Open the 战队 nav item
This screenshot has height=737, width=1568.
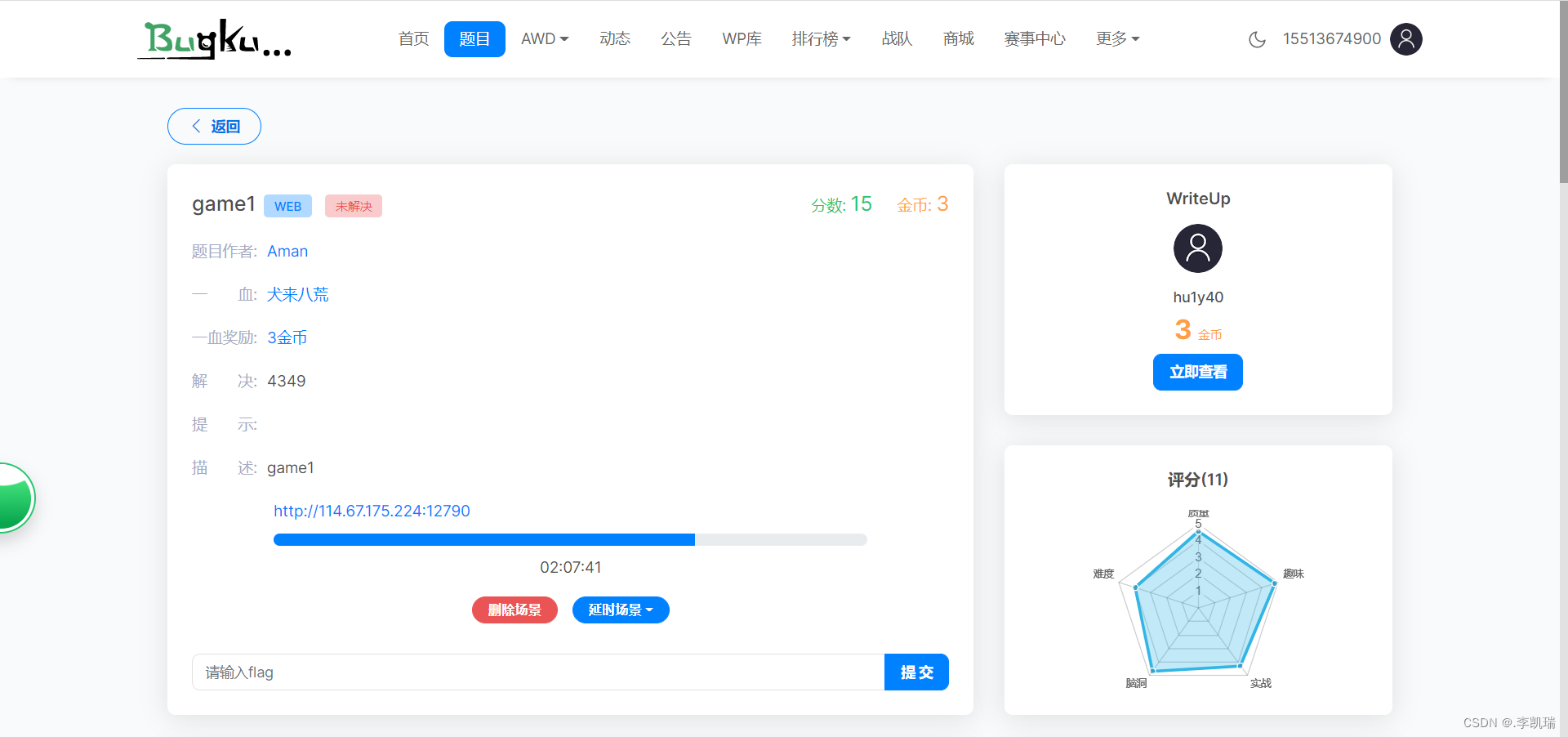click(x=897, y=39)
